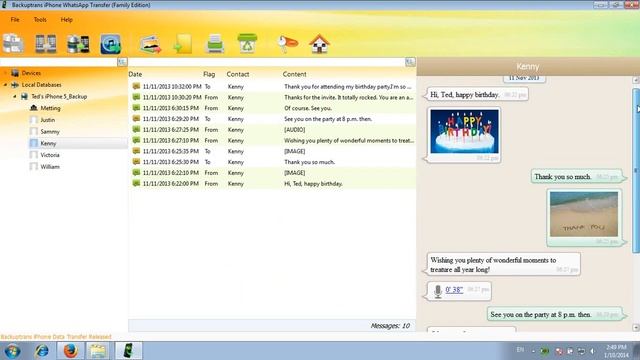Screen dimensions: 640x360
Task: Play the 0' 38" audio message link
Action: click(454, 290)
